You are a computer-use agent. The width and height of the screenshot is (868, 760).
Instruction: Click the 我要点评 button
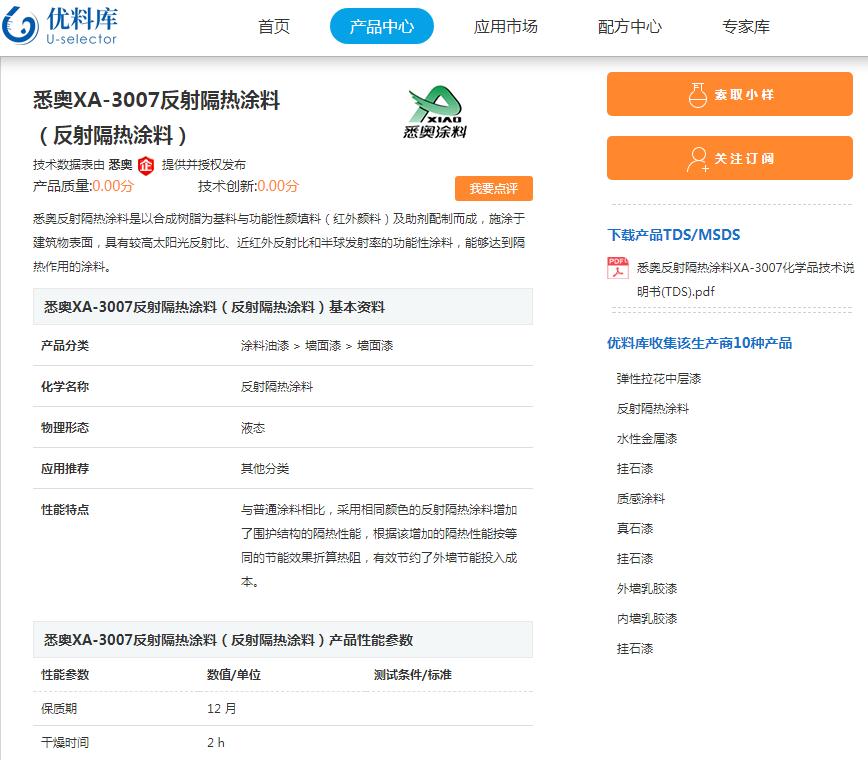[494, 189]
